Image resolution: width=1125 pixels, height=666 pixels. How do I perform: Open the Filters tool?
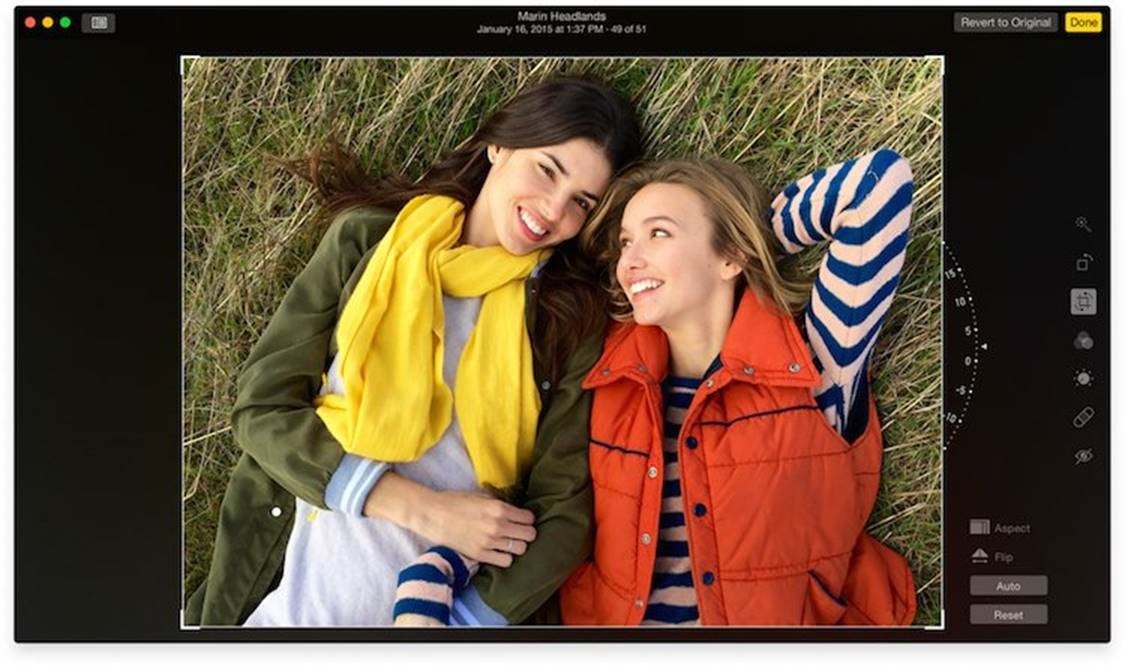click(x=1083, y=340)
